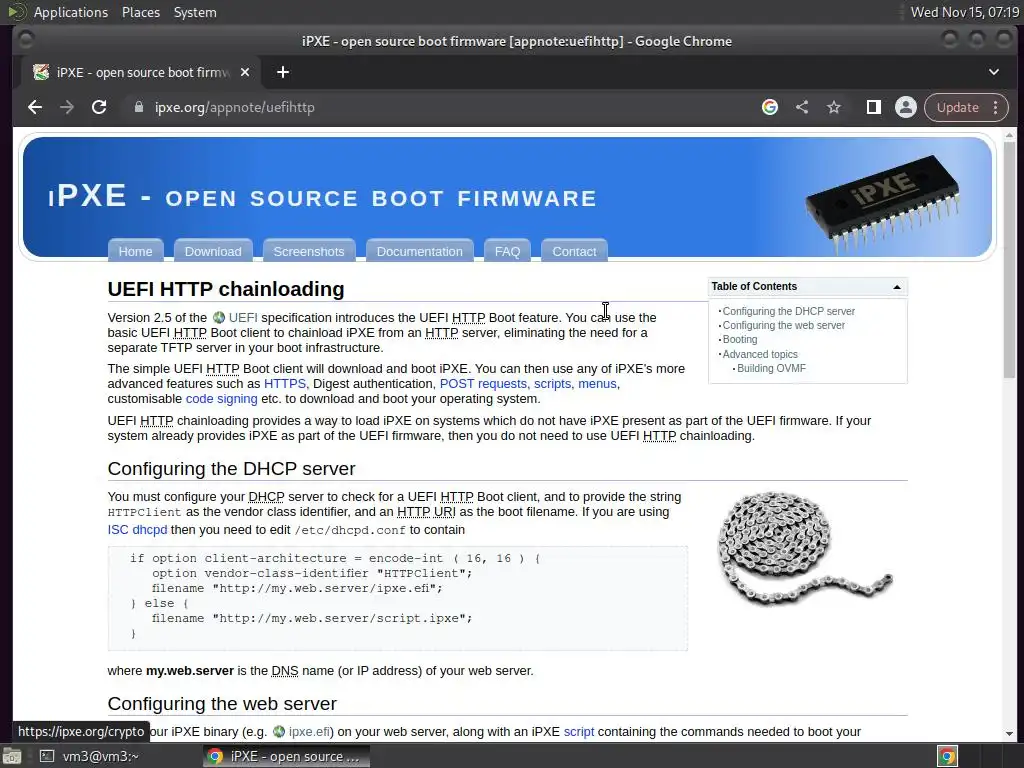This screenshot has height=768, width=1024.
Task: Open the Contact navigation tab
Action: pos(575,251)
